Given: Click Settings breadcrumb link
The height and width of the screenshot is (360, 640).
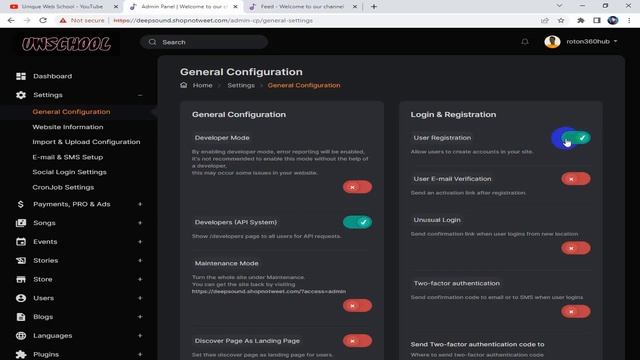Looking at the screenshot, I should pyautogui.click(x=241, y=85).
